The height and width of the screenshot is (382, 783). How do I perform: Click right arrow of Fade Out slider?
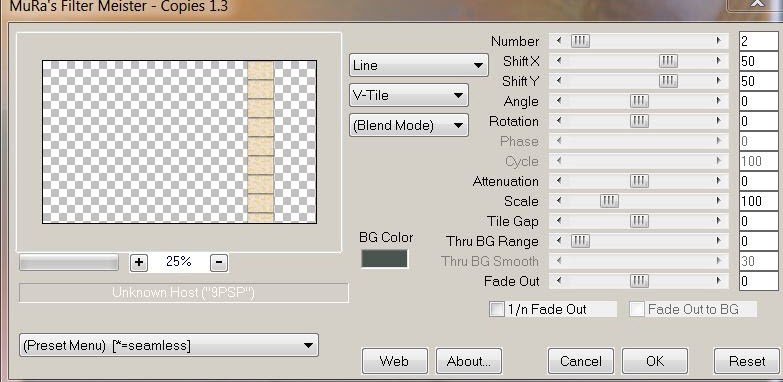(719, 281)
